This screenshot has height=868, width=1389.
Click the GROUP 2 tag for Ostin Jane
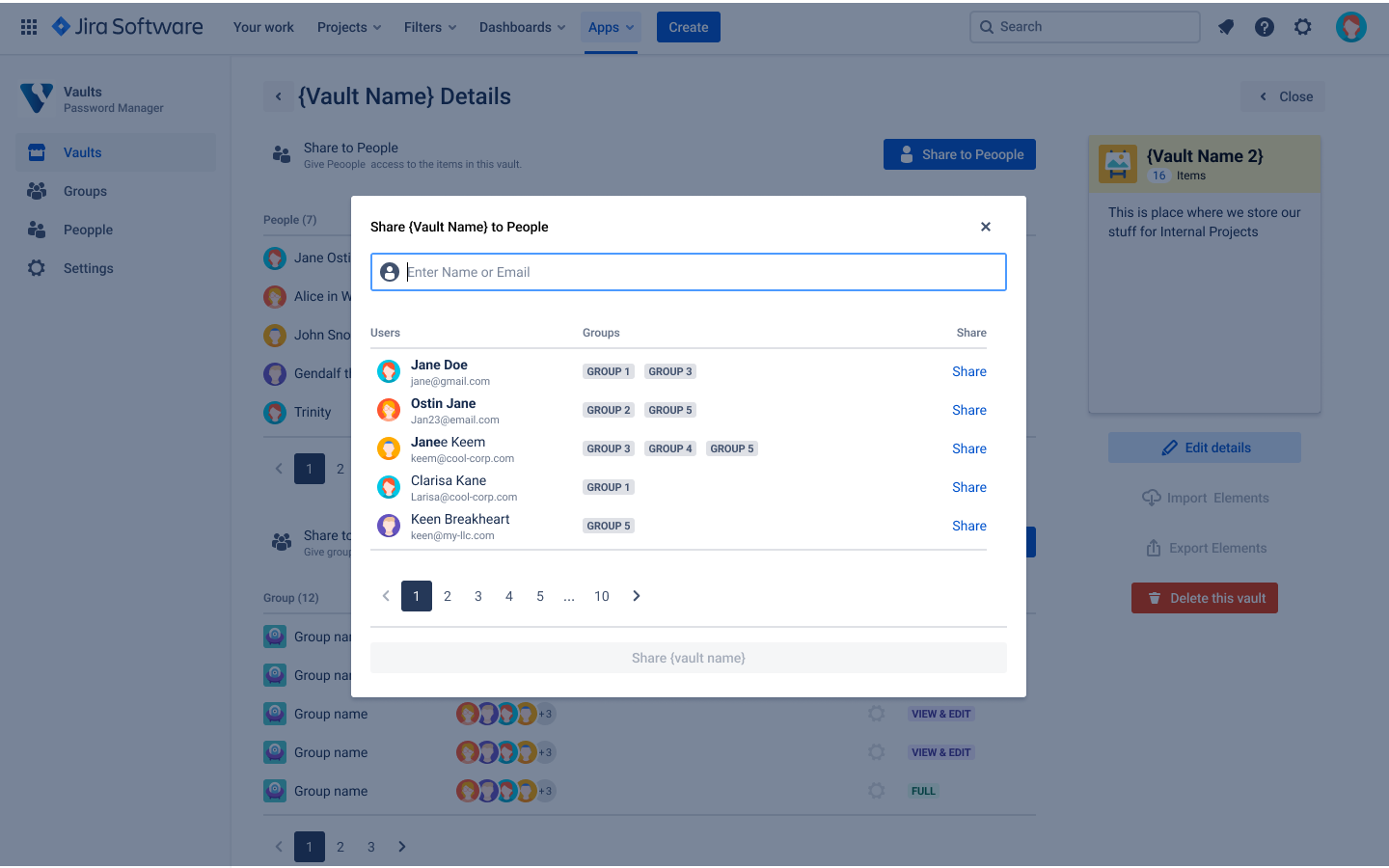[609, 410]
